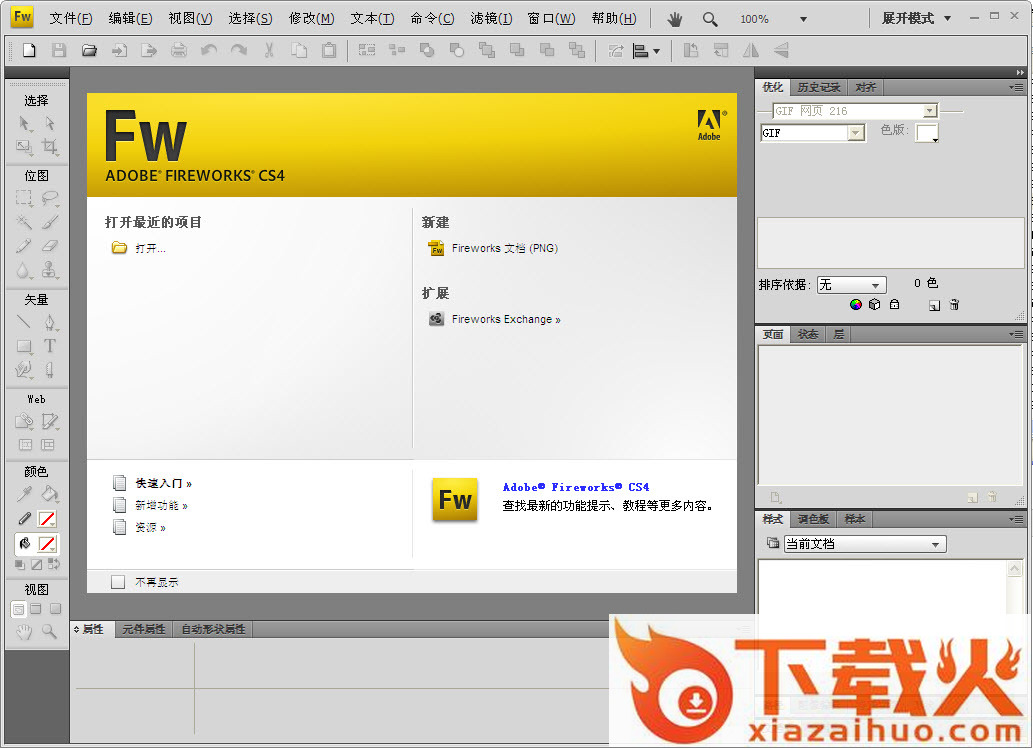
Task: Open the 新增功能 link
Action: pos(161,505)
